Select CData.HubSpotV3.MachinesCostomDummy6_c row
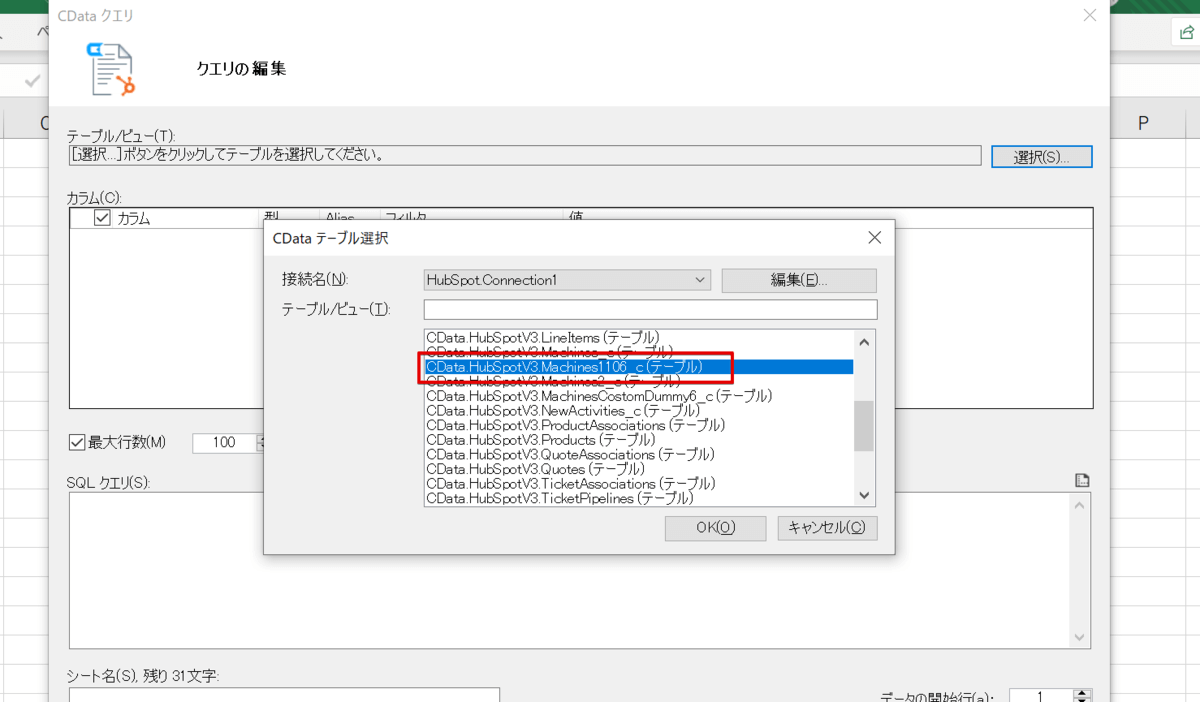This screenshot has height=702, width=1200. pyautogui.click(x=639, y=396)
